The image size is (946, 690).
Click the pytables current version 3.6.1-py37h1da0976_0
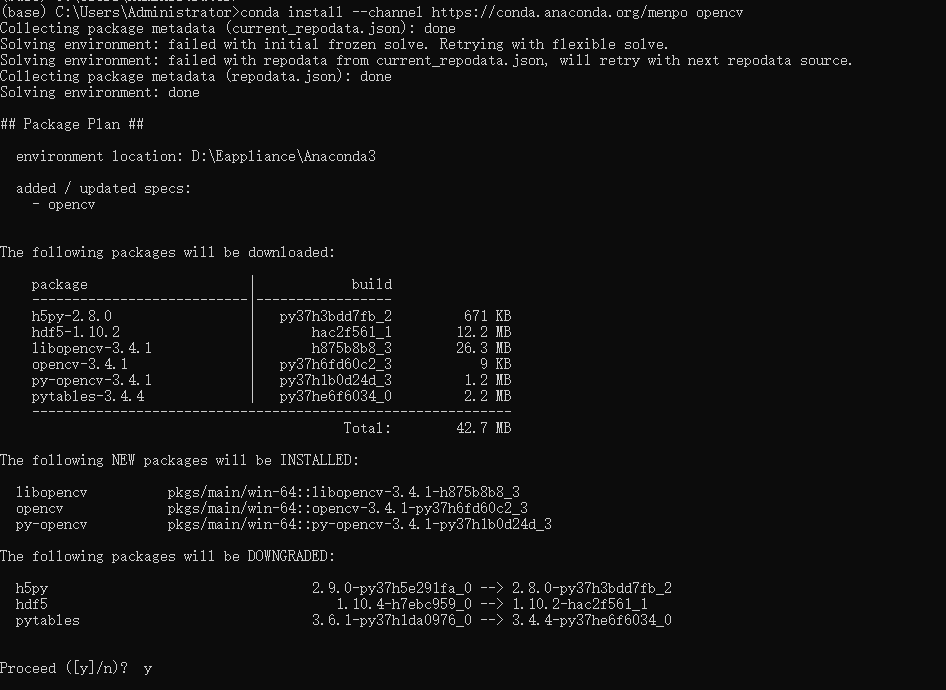point(391,620)
